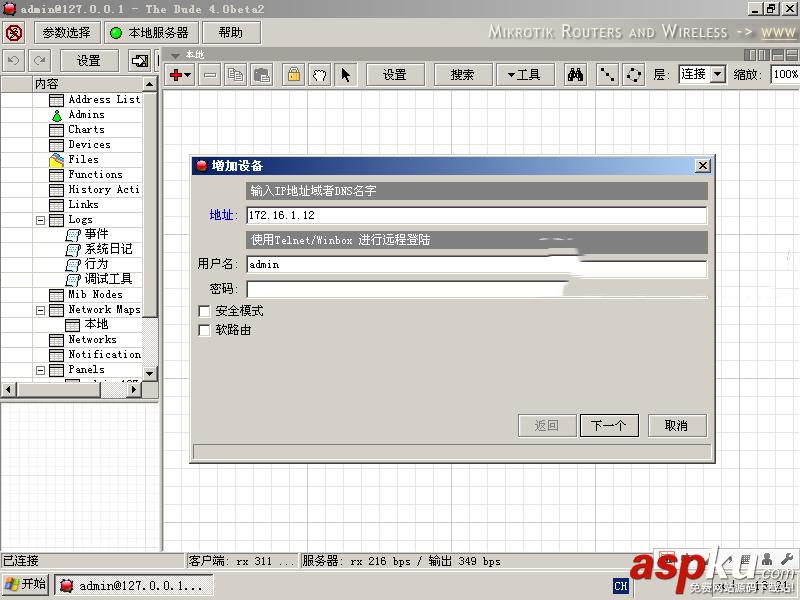Open the 层 连接 dropdown
800x600 pixels.
coord(718,74)
